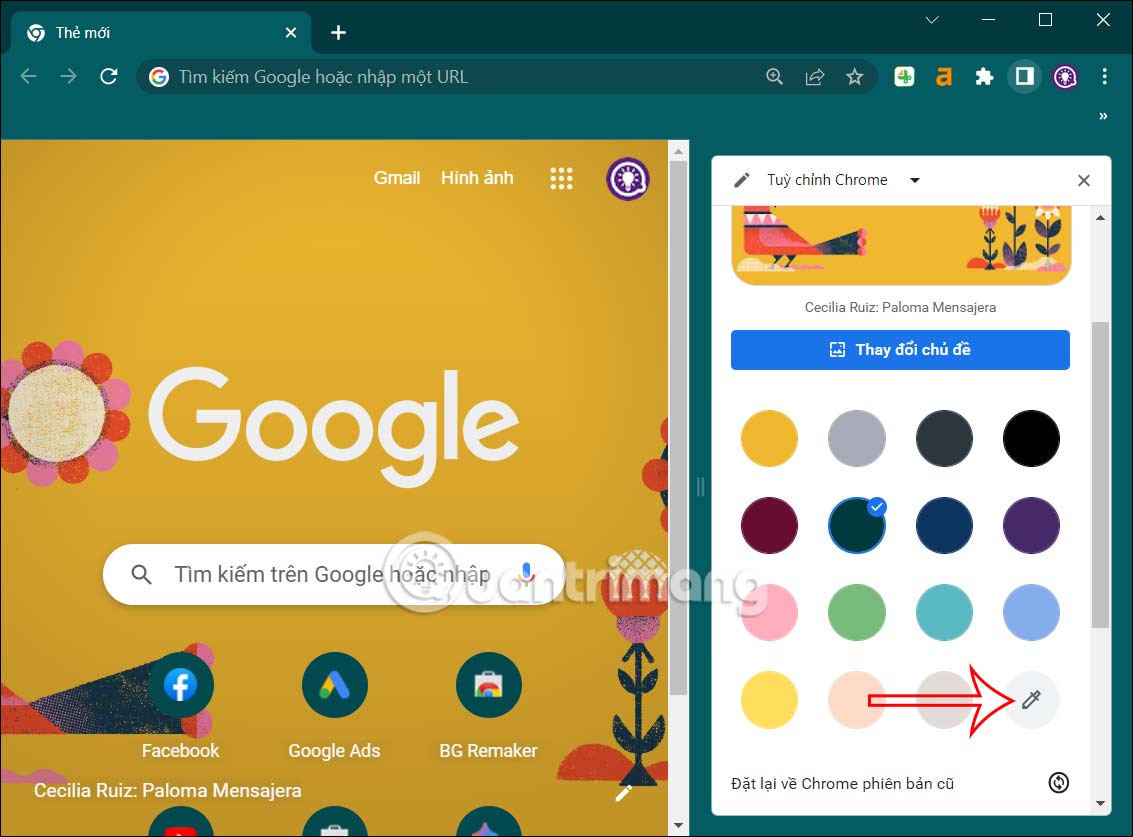
Task: Click the pencil edit icon near Cecilia Ruiz caption
Action: [624, 791]
